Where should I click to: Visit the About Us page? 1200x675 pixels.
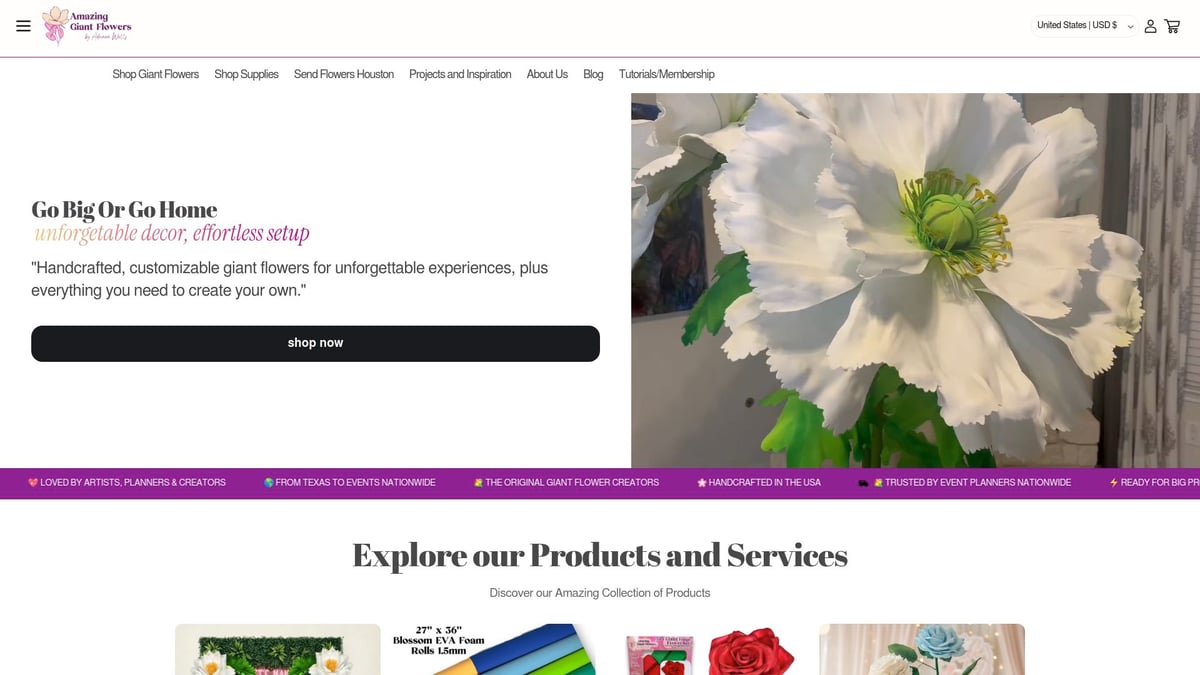pos(547,74)
